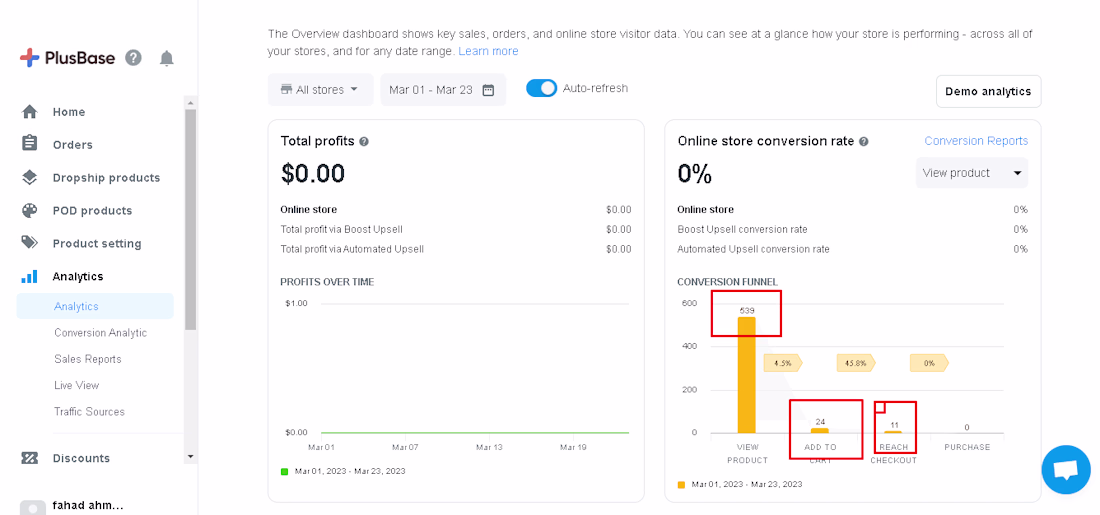Click the Dropship products layers icon
Viewport: 1100px width, 515px height.
tap(29, 178)
